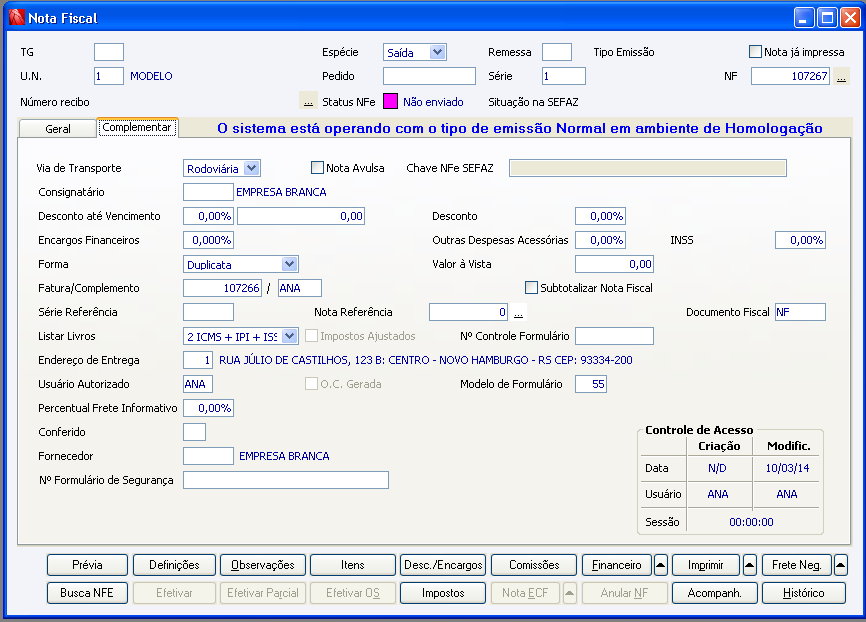Click the modification date 10/03/14
Image resolution: width=866 pixels, height=622 pixels.
[x=787, y=468]
